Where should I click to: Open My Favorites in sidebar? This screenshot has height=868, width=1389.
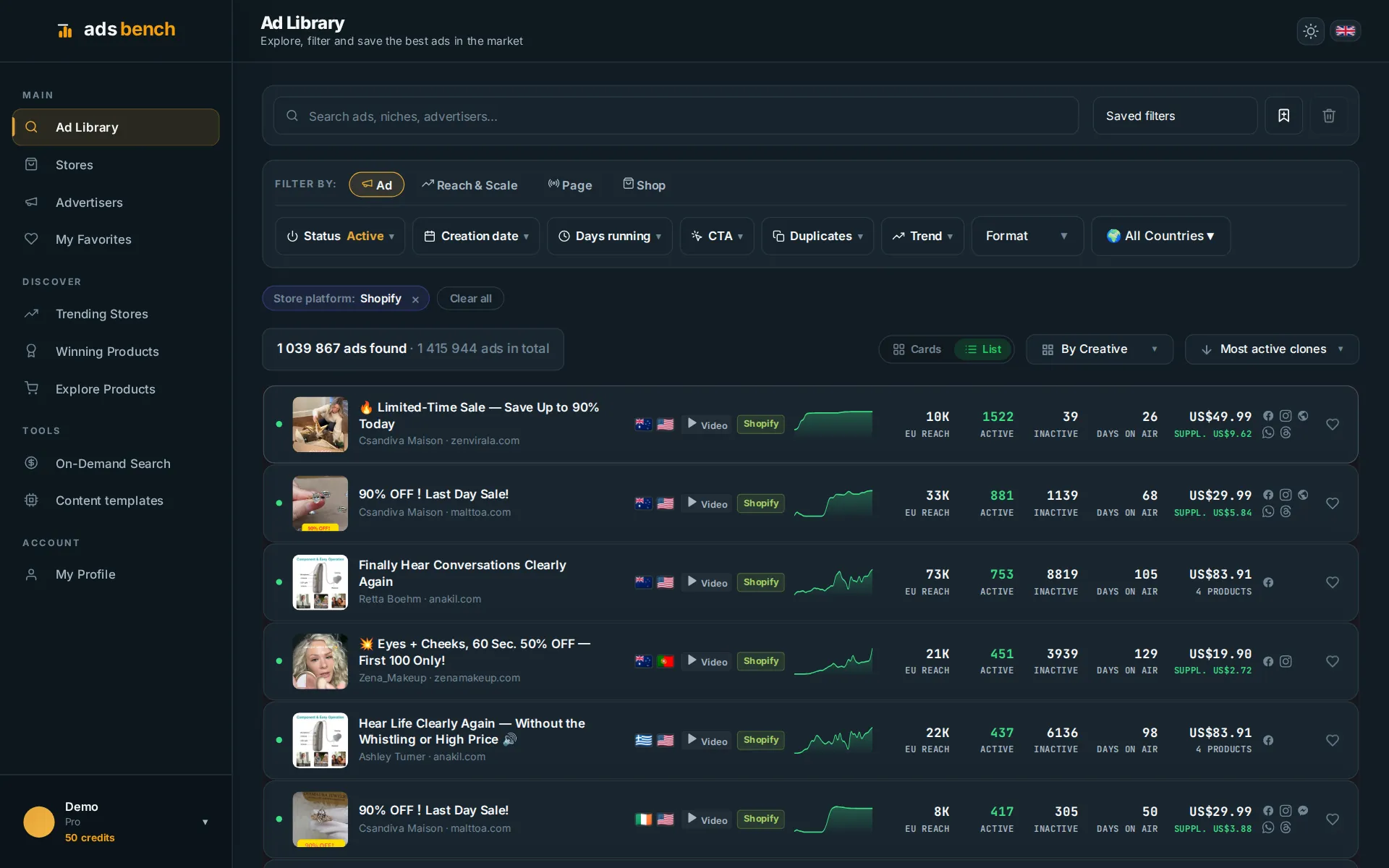click(116, 239)
